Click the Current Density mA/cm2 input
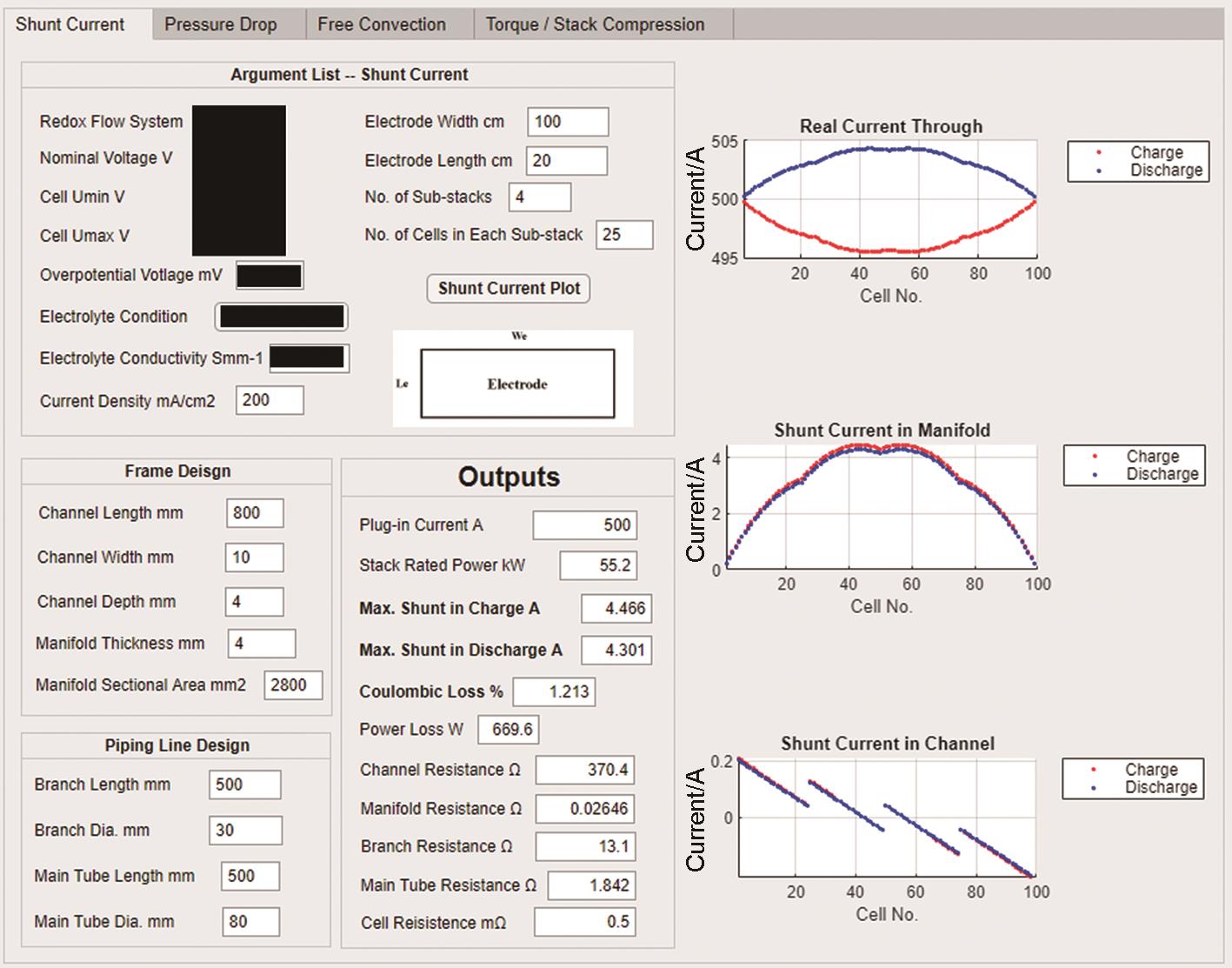Viewport: 1232px width, 968px height. (270, 400)
